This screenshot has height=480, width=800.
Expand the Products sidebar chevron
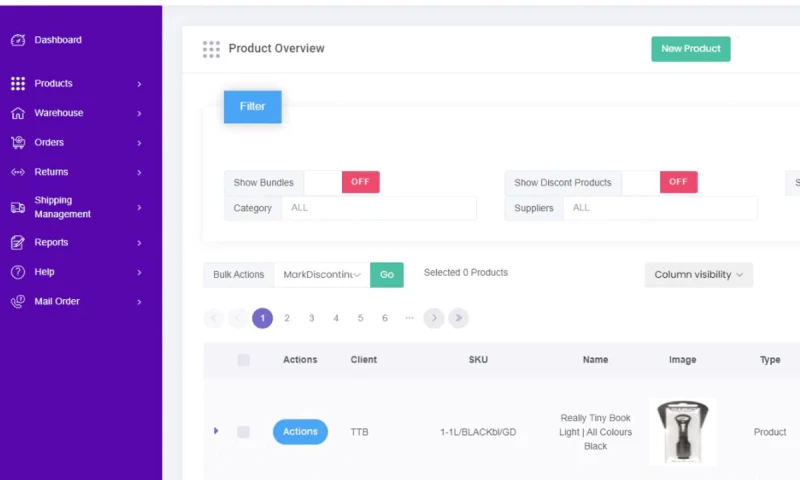coord(139,84)
